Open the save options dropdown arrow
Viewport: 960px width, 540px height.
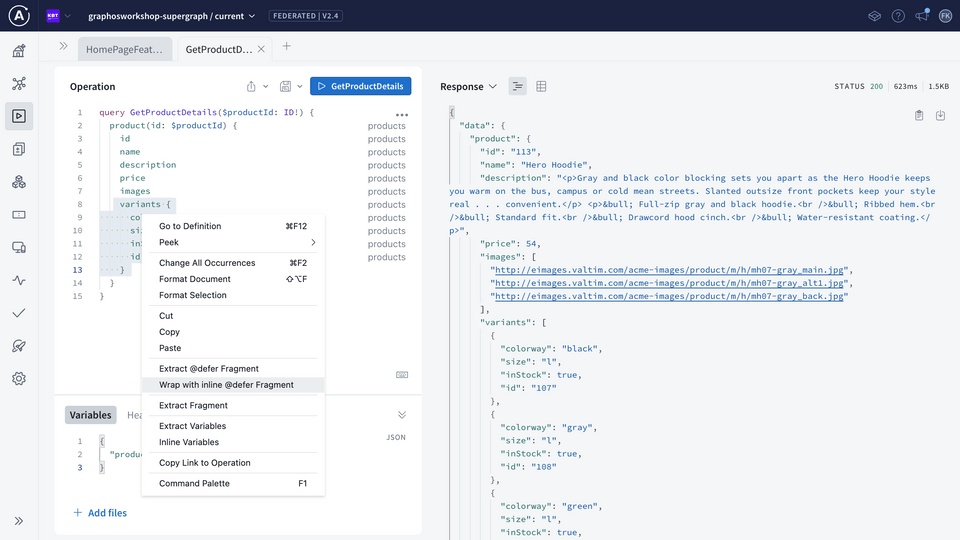point(300,86)
